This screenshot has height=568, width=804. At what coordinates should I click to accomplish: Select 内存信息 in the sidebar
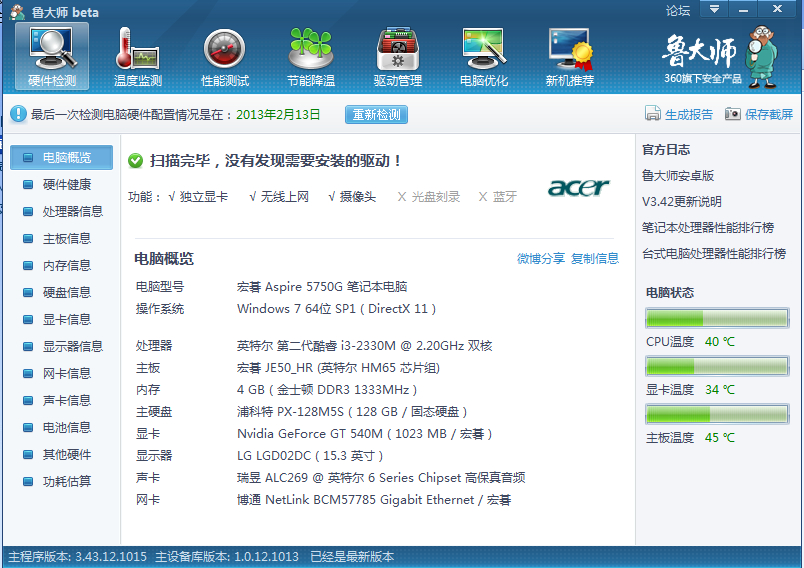(62, 266)
